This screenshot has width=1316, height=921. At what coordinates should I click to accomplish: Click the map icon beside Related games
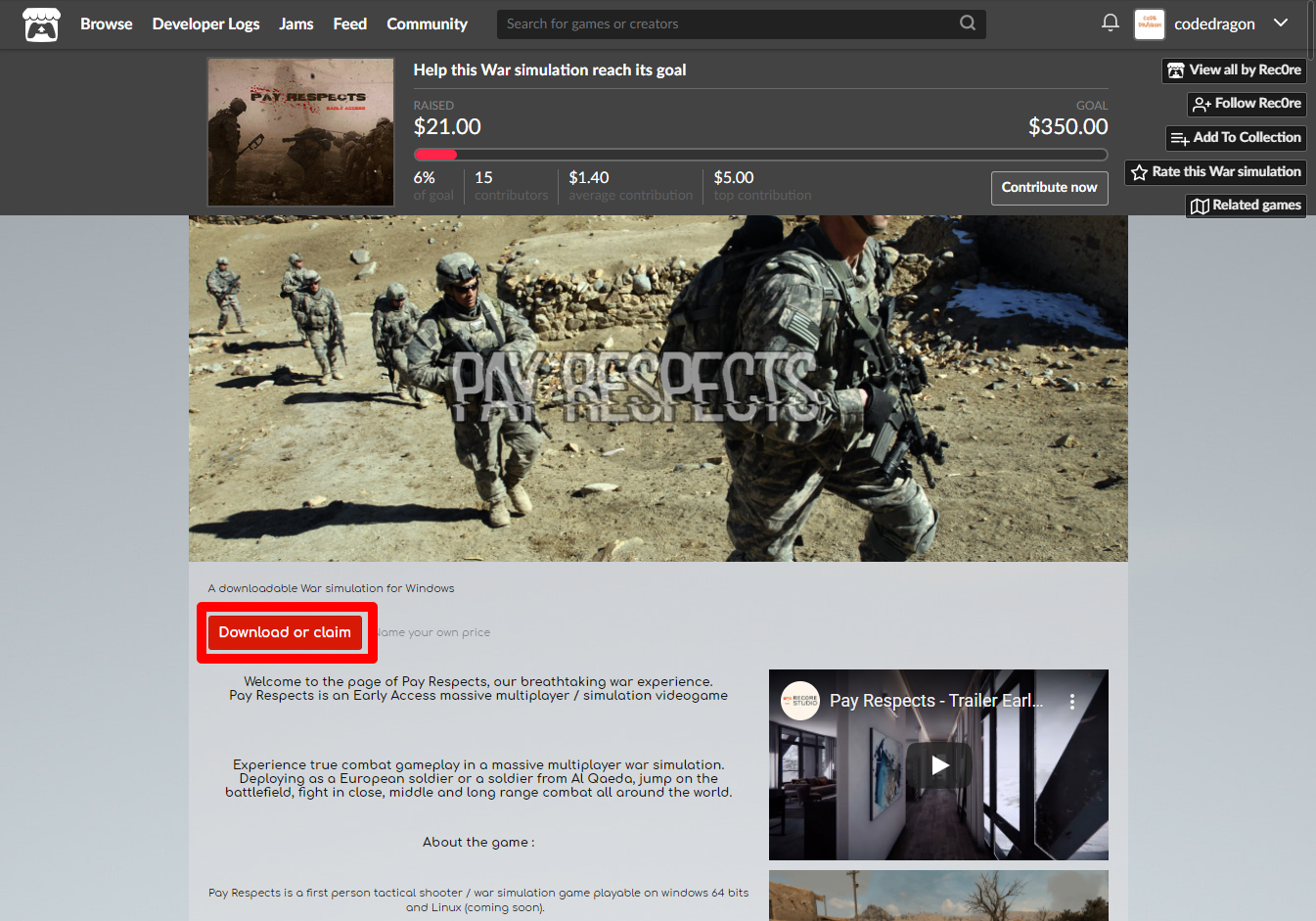coord(1200,207)
